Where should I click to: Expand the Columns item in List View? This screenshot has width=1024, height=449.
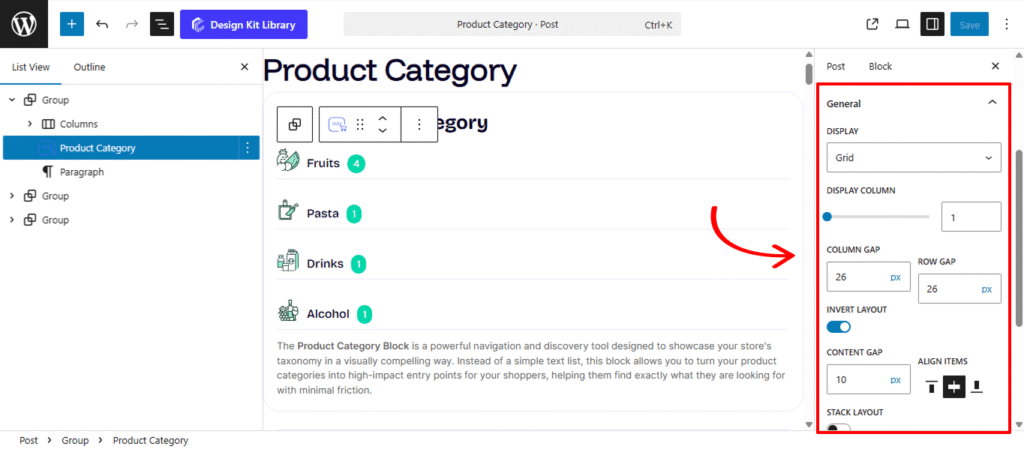(x=30, y=124)
